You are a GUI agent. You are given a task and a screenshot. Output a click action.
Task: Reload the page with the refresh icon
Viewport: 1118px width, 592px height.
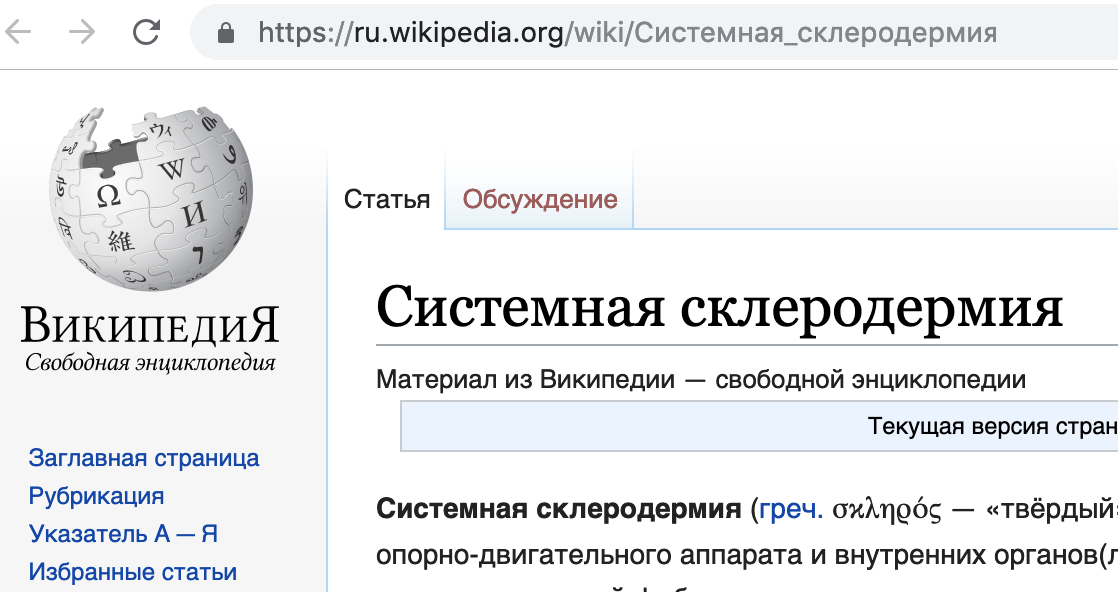[146, 32]
